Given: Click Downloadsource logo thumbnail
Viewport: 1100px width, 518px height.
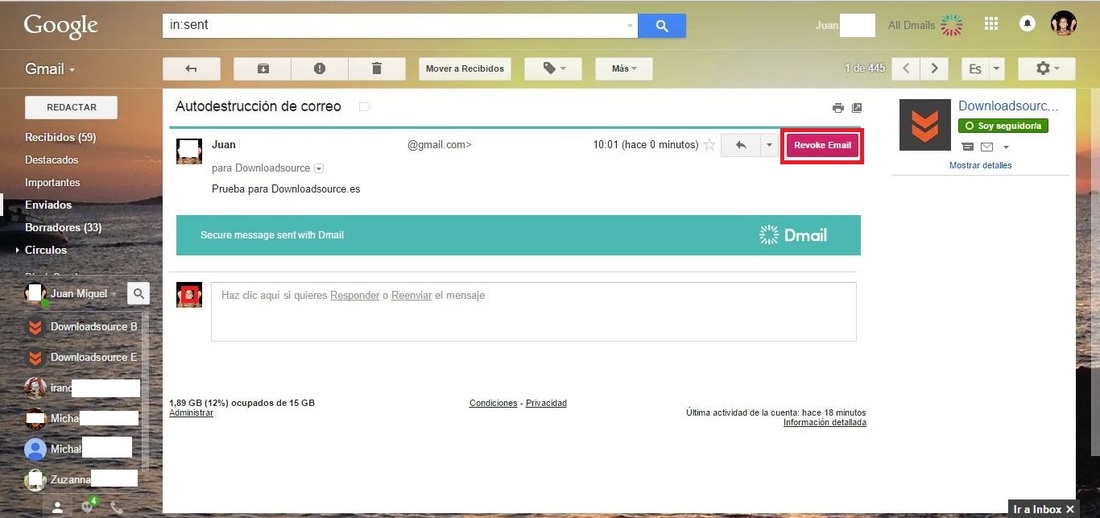Looking at the screenshot, I should point(925,125).
